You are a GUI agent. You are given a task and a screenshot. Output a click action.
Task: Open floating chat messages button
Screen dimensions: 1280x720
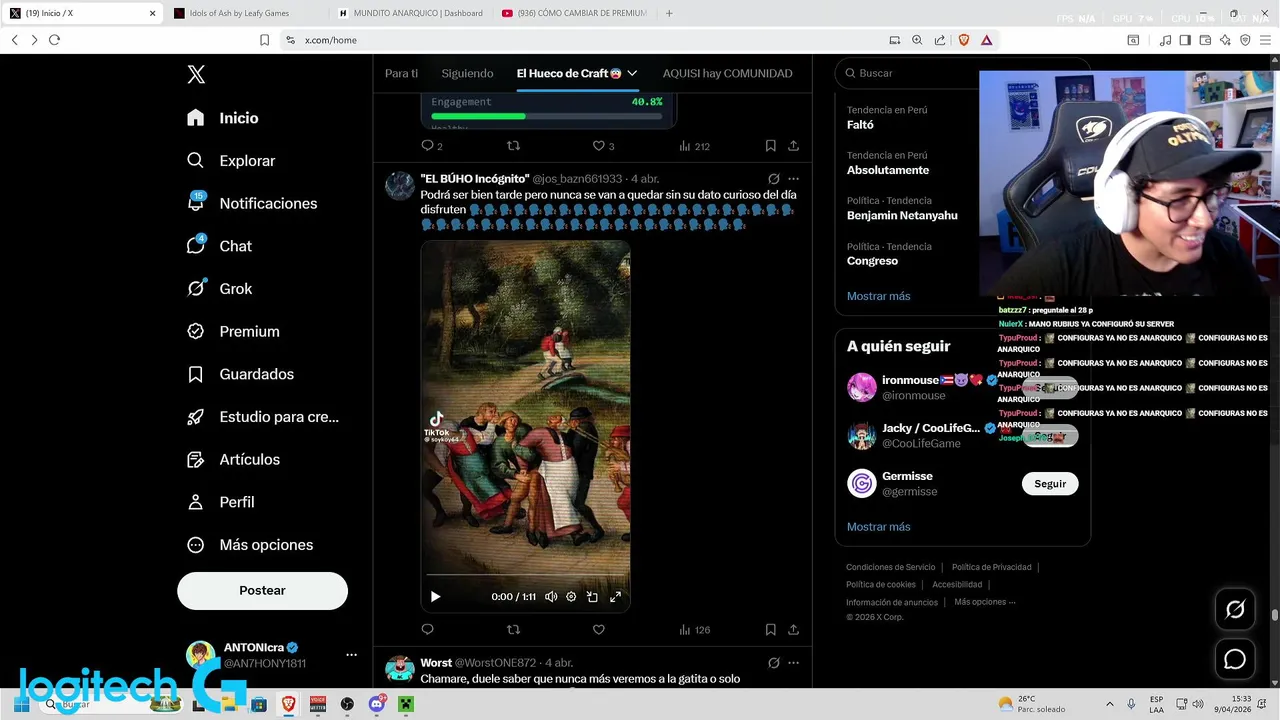[x=1235, y=660]
